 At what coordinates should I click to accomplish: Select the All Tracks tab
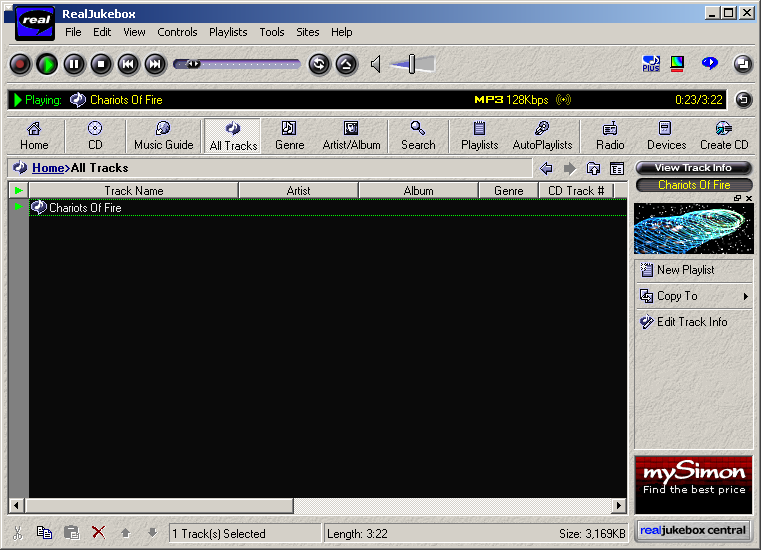pyautogui.click(x=233, y=136)
